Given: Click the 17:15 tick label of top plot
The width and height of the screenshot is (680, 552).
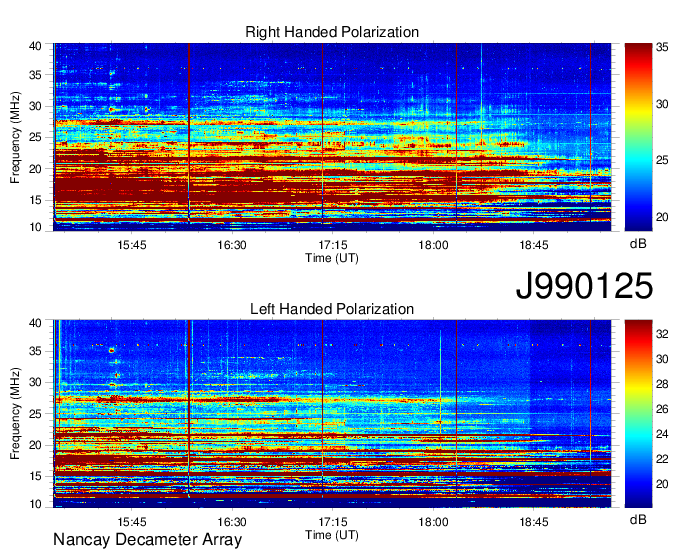Looking at the screenshot, I should [333, 245].
